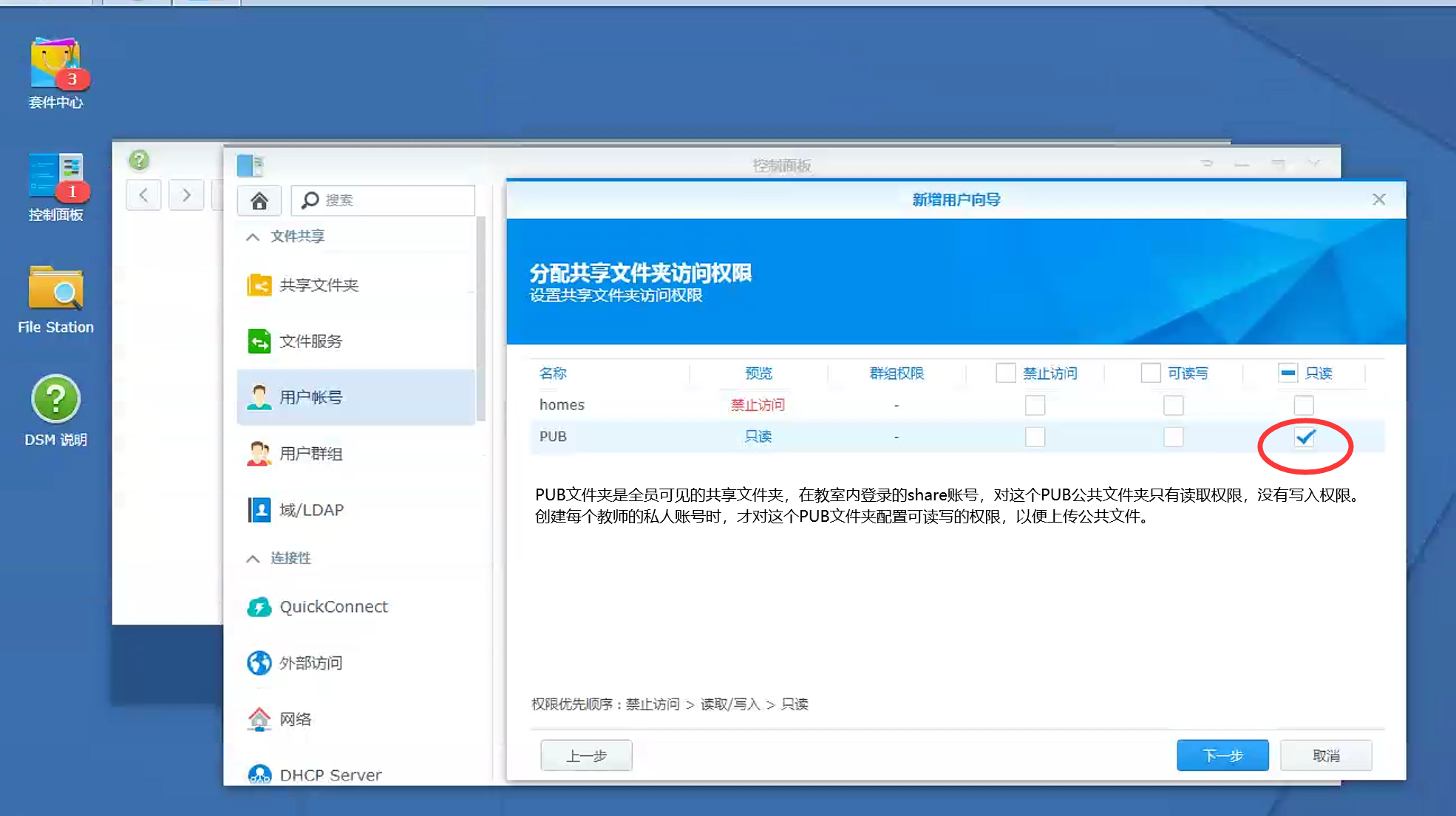Viewport: 1456px width, 816px height.
Task: Collapse the 文件共享 section
Action: point(253,237)
